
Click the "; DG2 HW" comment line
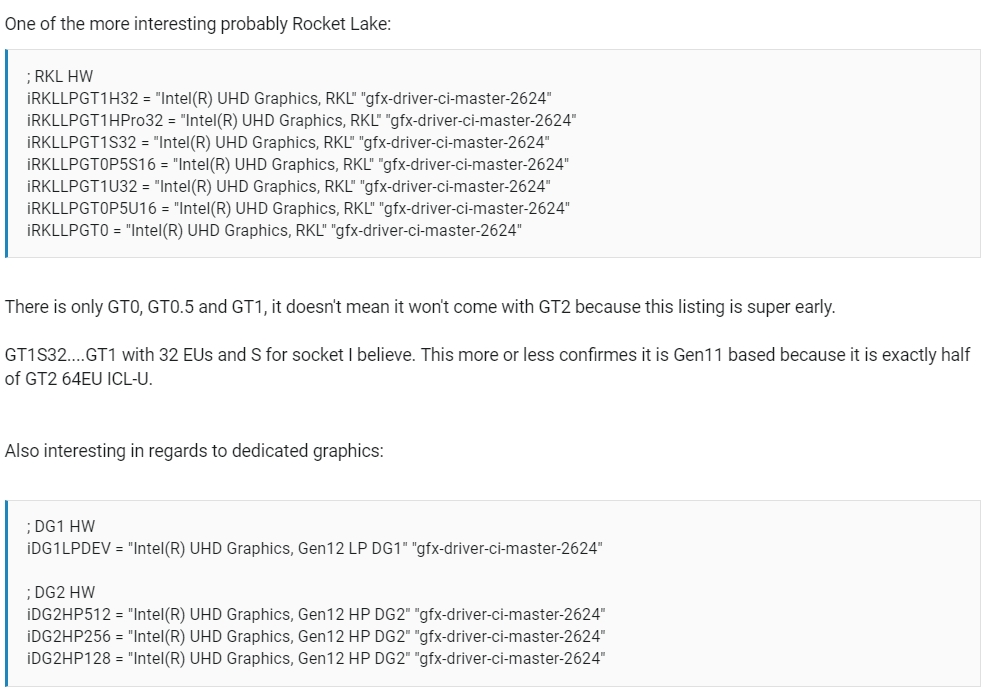point(61,592)
